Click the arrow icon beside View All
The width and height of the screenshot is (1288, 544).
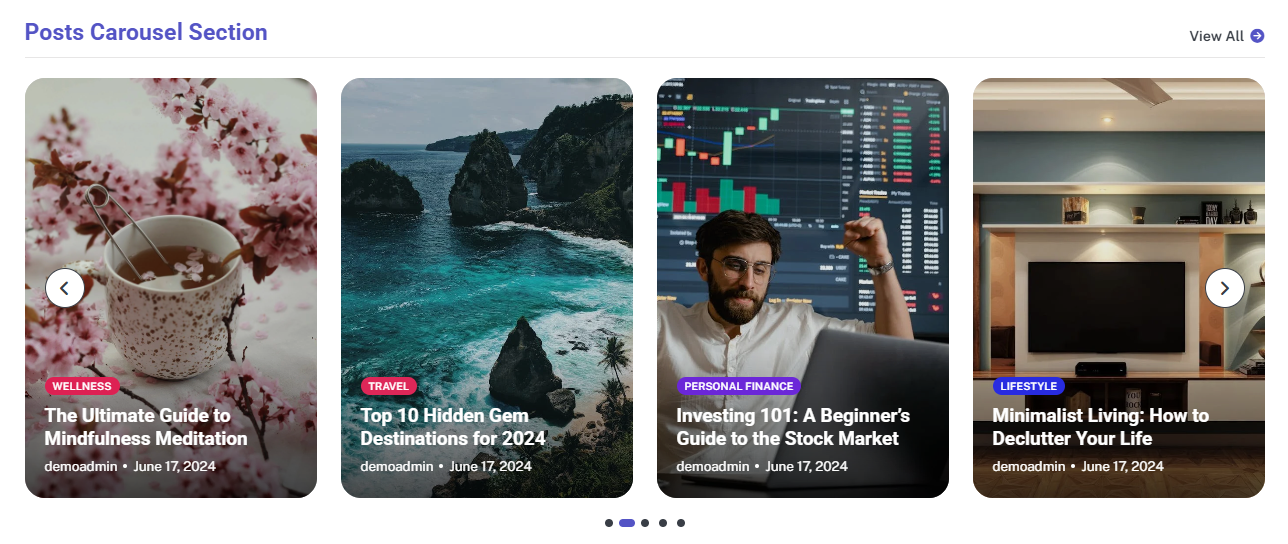coord(1257,36)
